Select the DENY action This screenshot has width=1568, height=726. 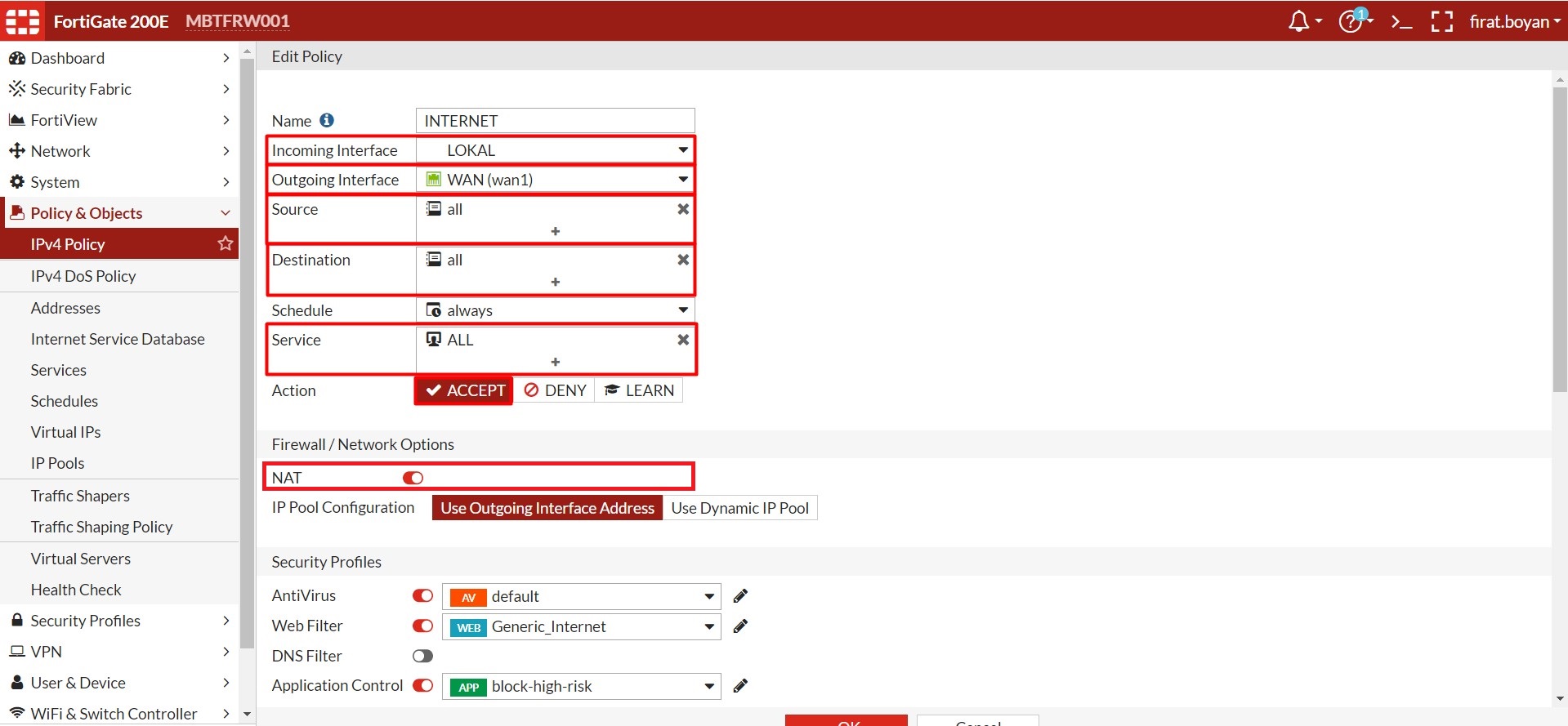(x=555, y=390)
